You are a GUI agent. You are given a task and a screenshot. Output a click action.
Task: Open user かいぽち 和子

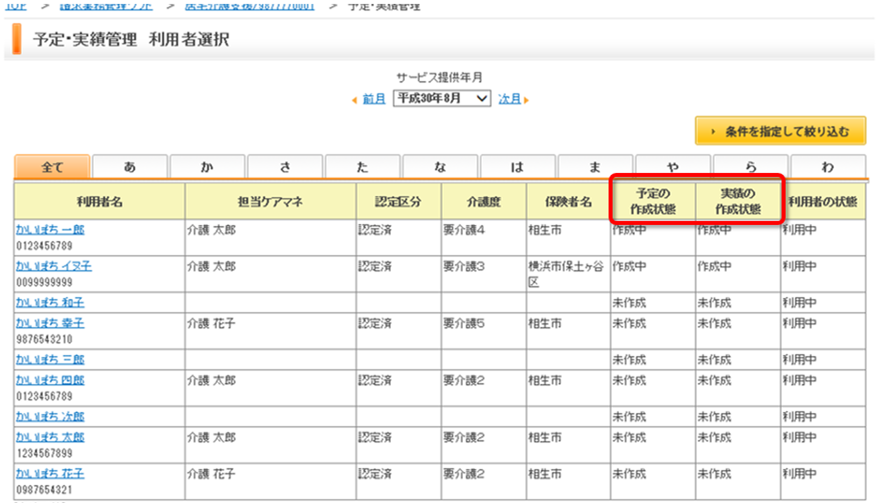[x=50, y=303]
